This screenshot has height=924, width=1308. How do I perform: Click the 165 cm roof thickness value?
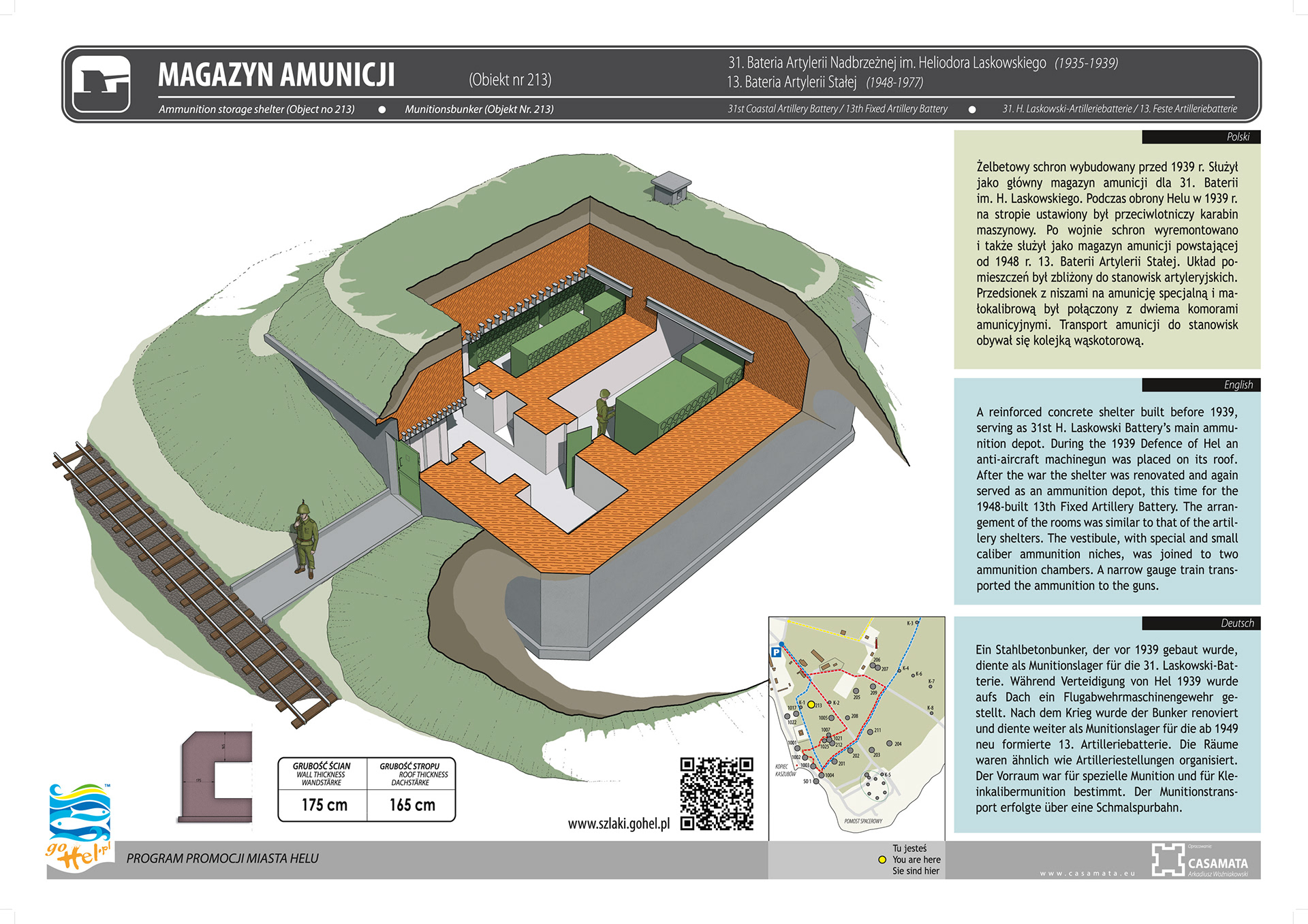tap(412, 805)
